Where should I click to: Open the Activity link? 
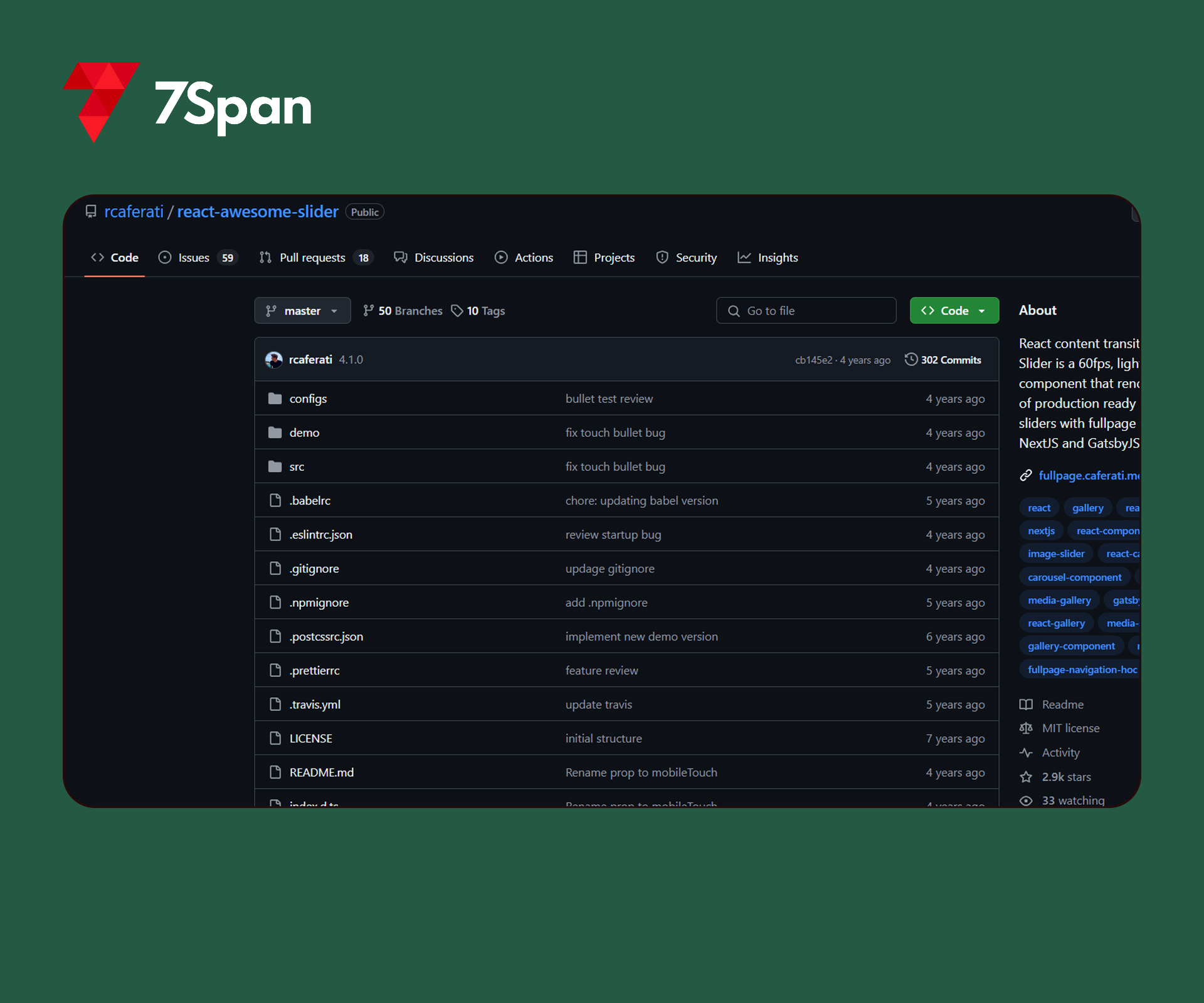[x=1060, y=752]
